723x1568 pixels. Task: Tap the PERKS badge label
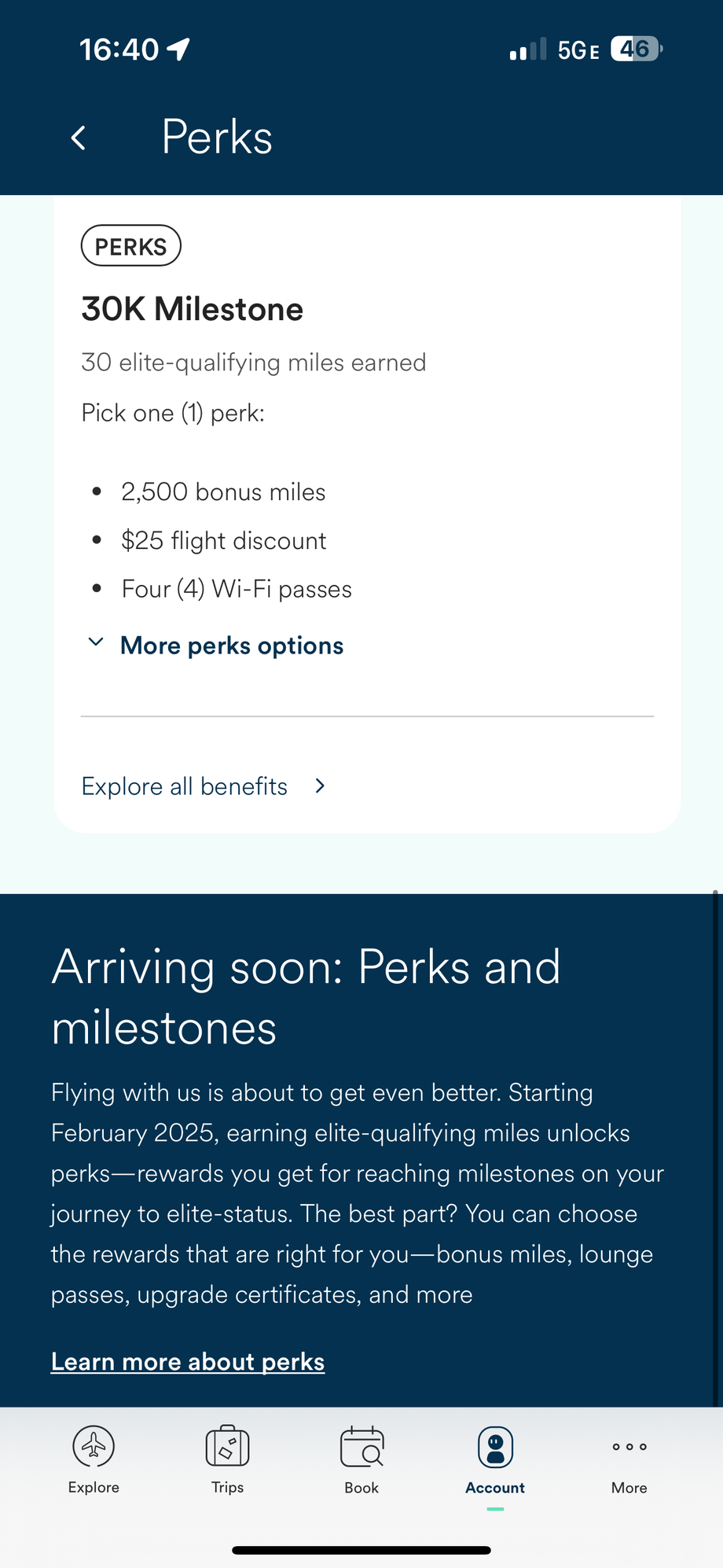pyautogui.click(x=131, y=246)
